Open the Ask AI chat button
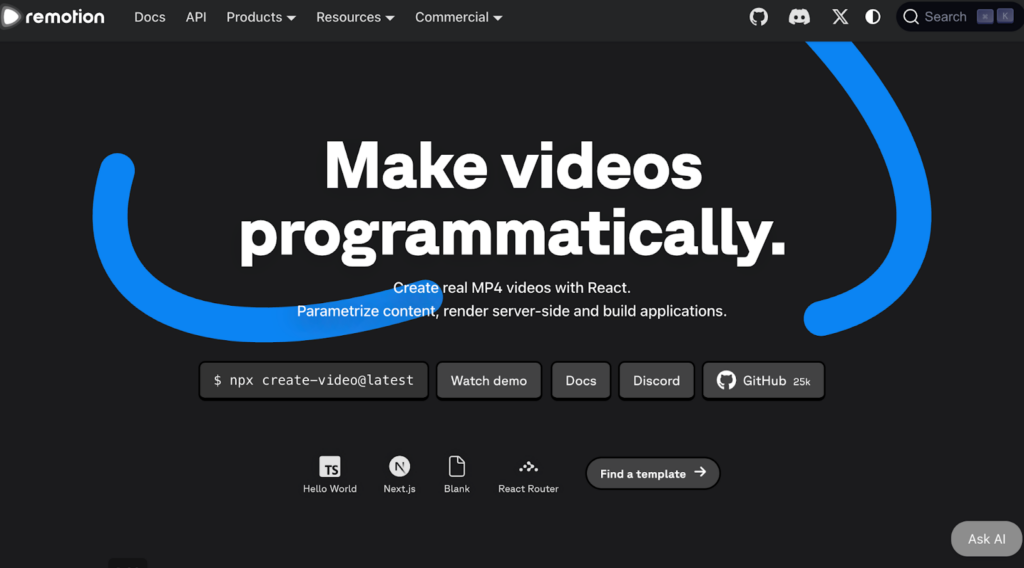This screenshot has height=568, width=1024. (986, 539)
